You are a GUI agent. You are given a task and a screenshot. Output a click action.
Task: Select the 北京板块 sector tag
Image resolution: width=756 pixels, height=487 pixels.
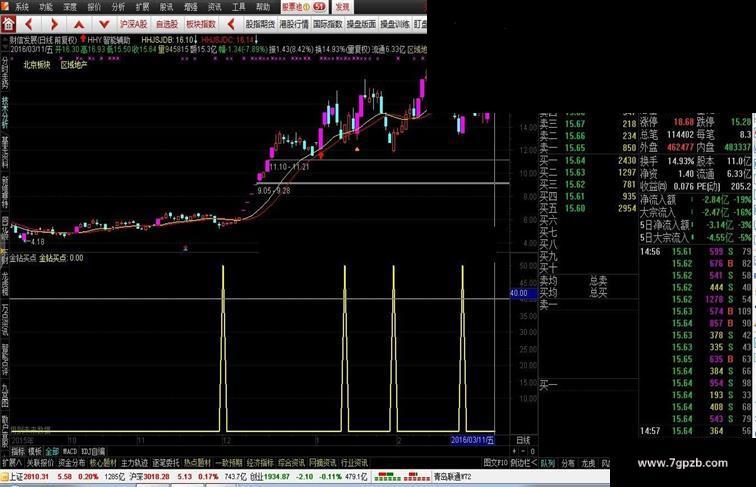[37, 65]
